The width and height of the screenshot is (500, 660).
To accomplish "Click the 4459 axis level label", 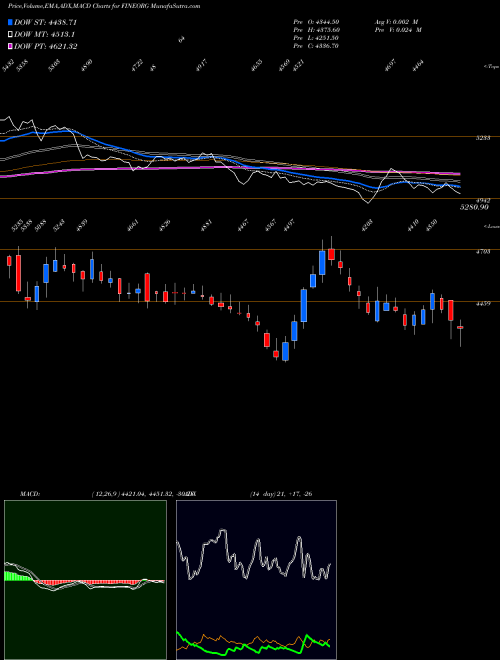I will [483, 303].
